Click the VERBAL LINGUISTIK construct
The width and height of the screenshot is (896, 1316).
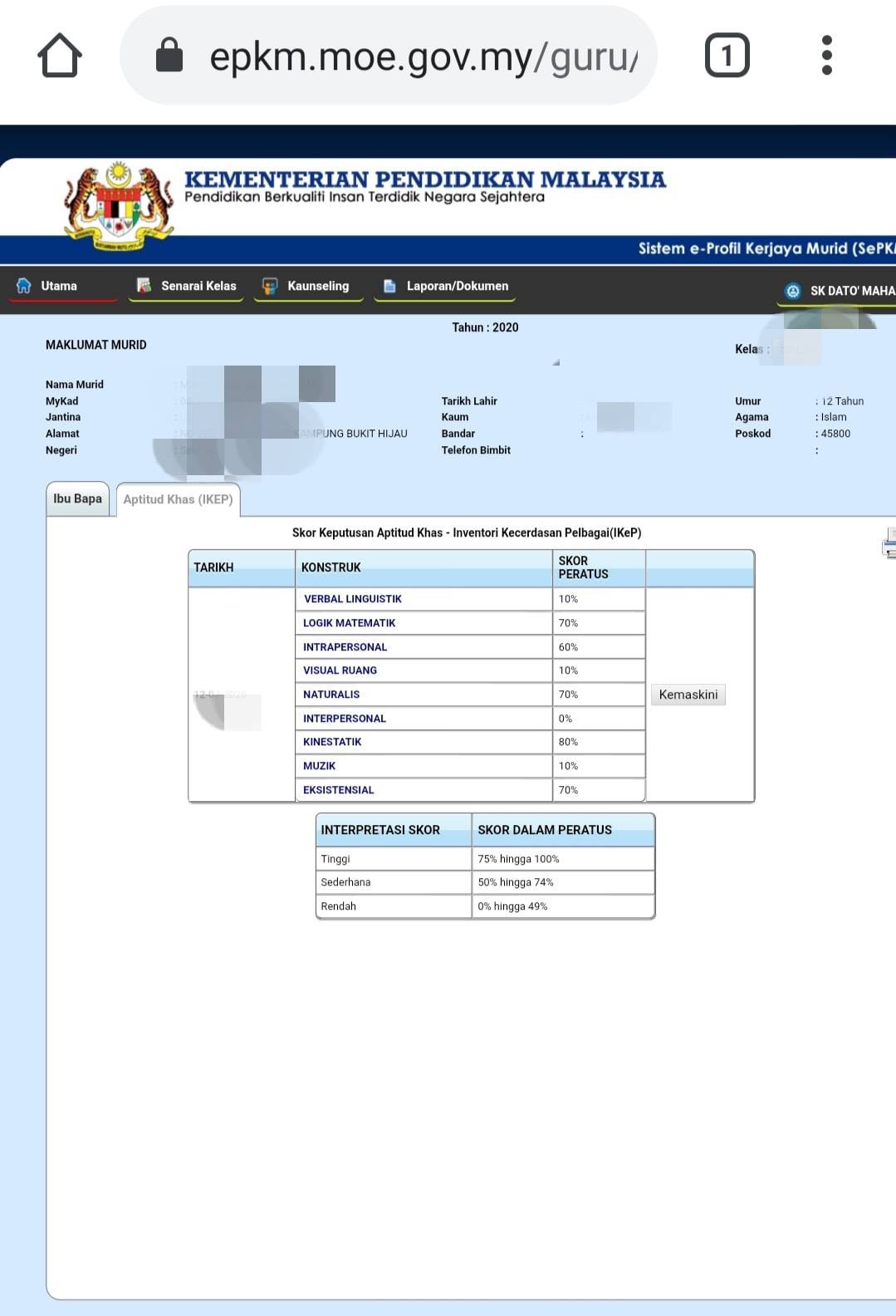point(352,599)
